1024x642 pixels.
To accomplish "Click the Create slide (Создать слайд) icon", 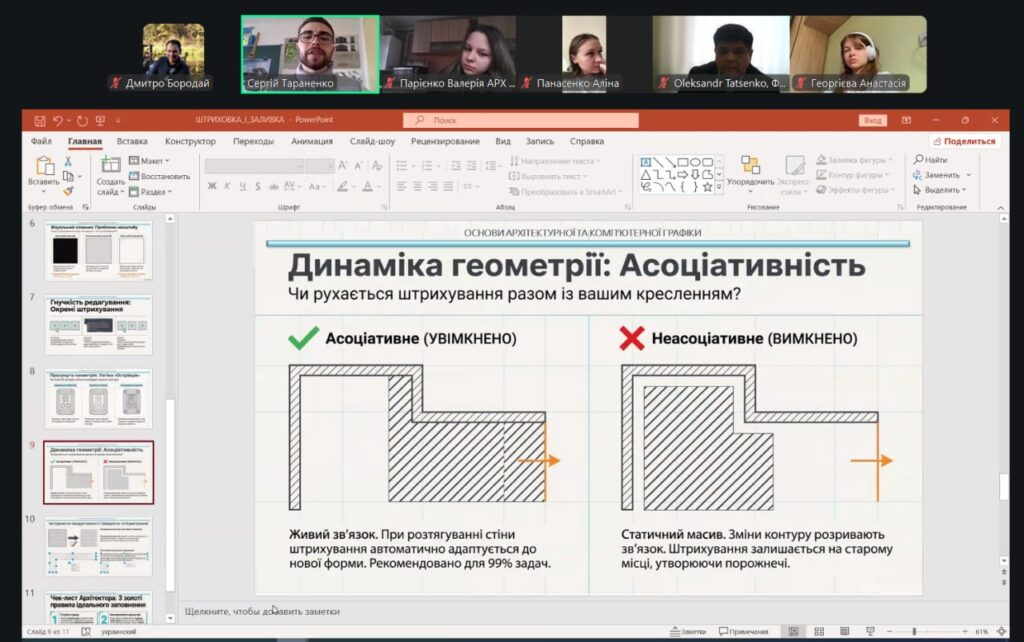I will (x=111, y=166).
